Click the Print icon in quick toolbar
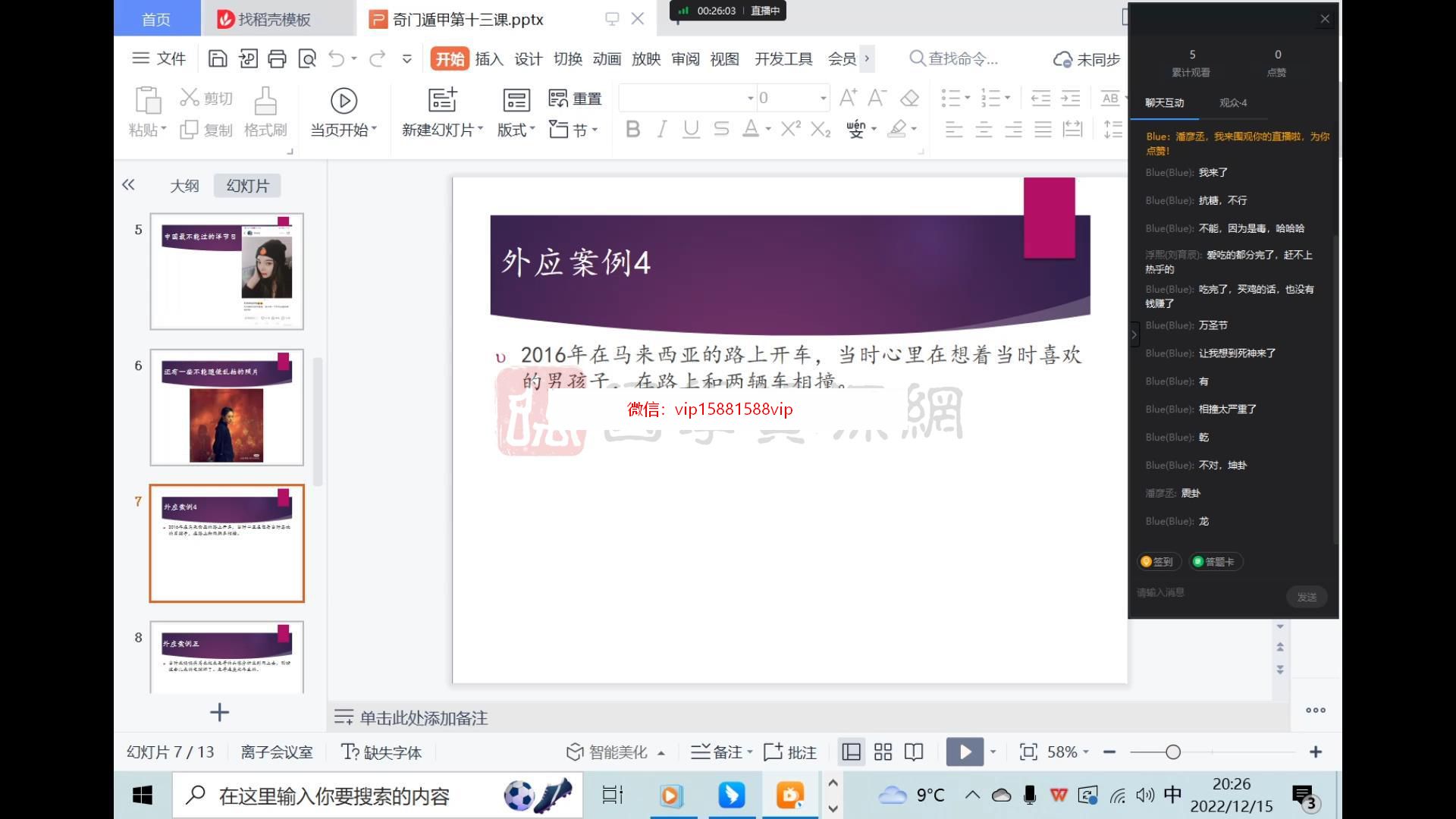This screenshot has width=1456, height=819. click(277, 58)
